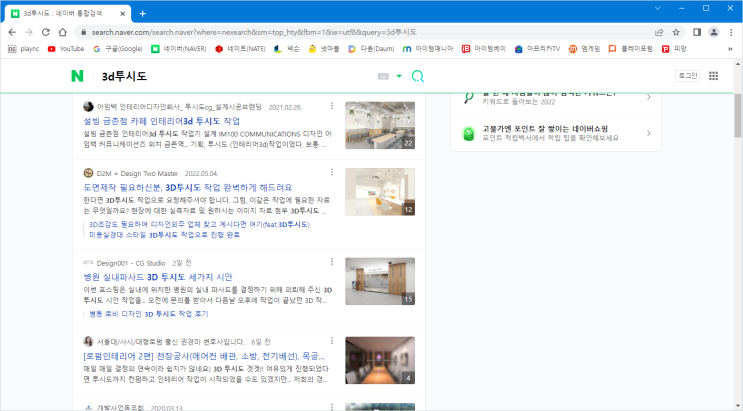
Task: Open the 넥슨 bookmark
Action: [287, 48]
